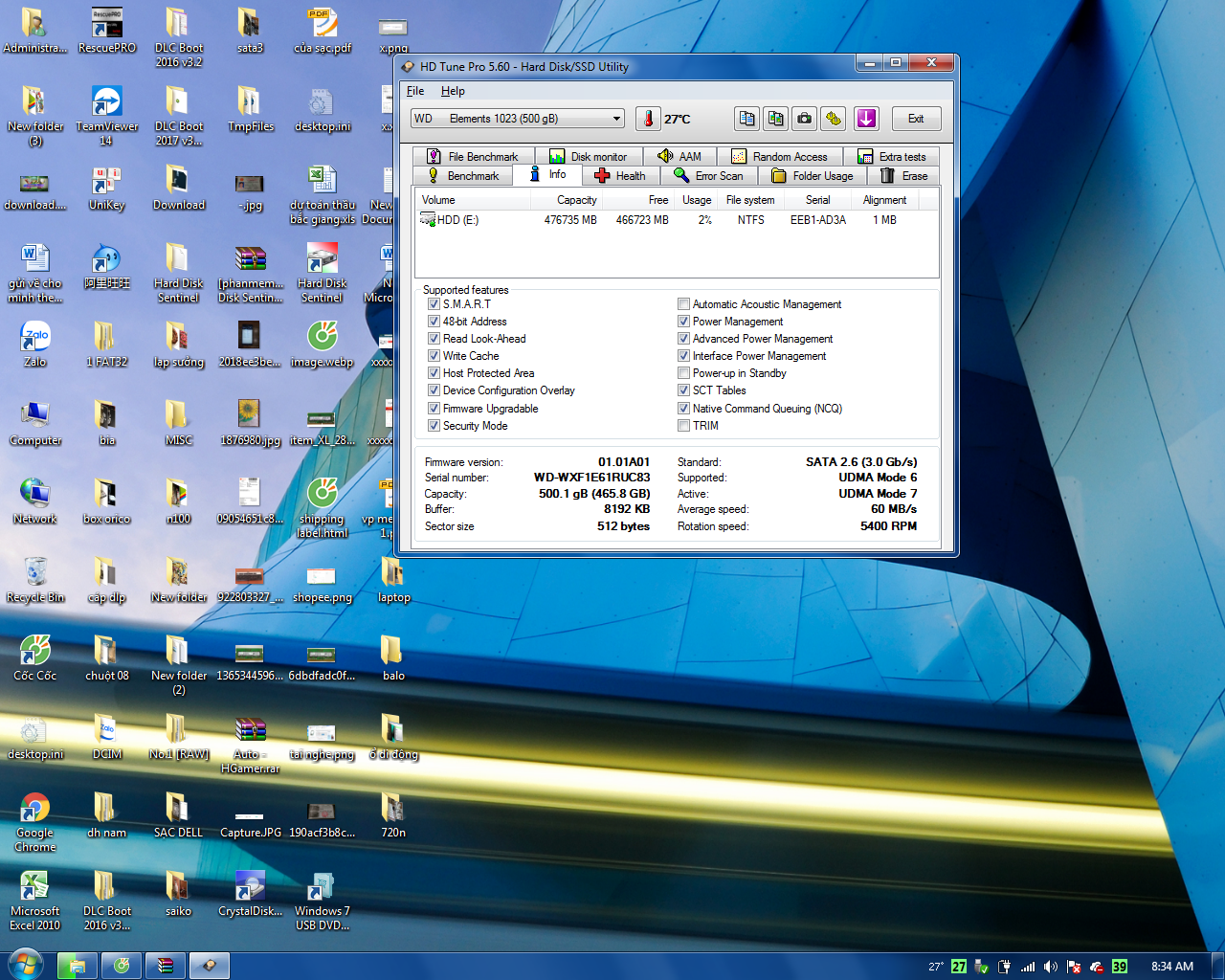The height and width of the screenshot is (980, 1225).
Task: Click the thermometer temperature button
Action: click(648, 119)
